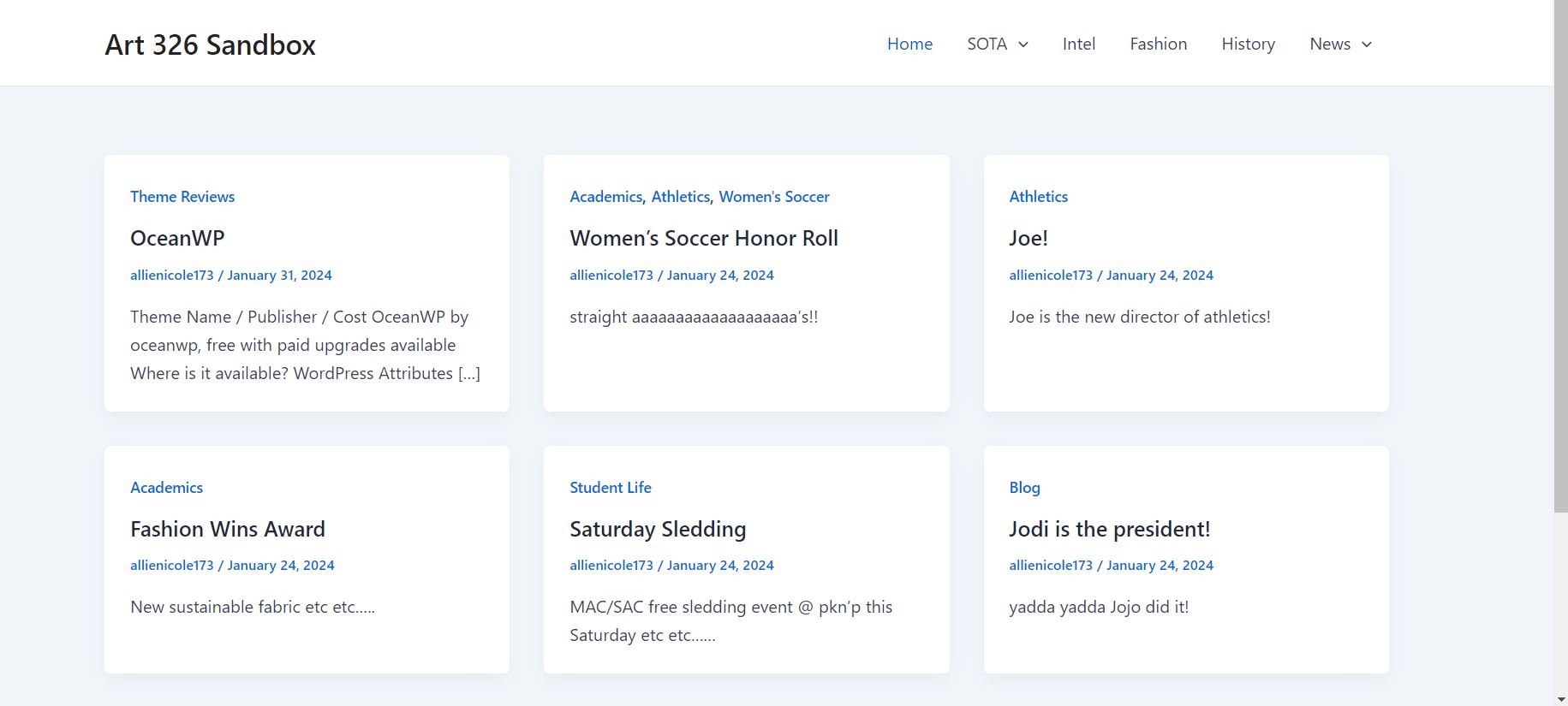
Task: Select the Student Life category link
Action: [610, 488]
